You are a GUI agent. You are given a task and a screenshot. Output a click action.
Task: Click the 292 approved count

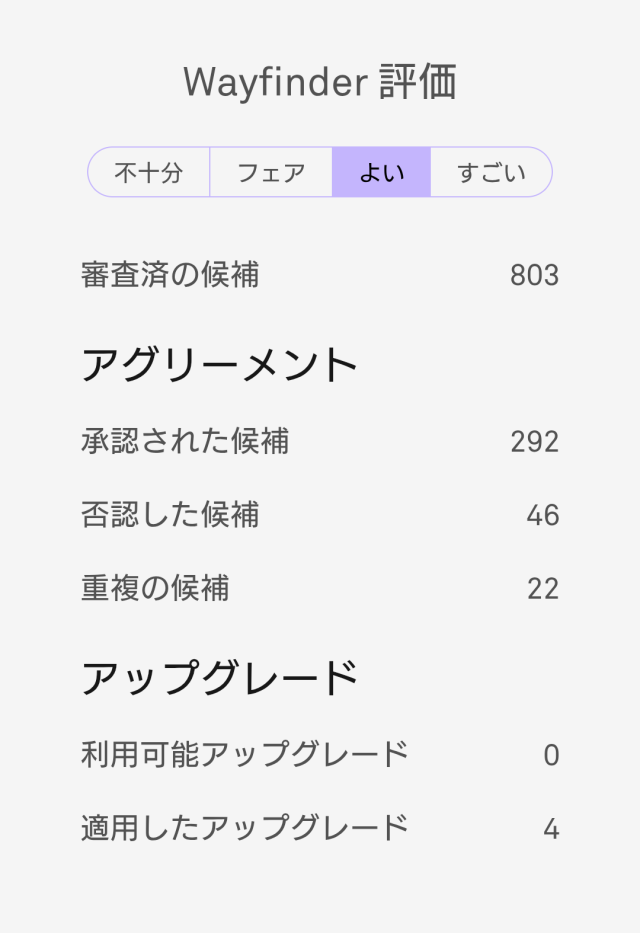tap(534, 441)
